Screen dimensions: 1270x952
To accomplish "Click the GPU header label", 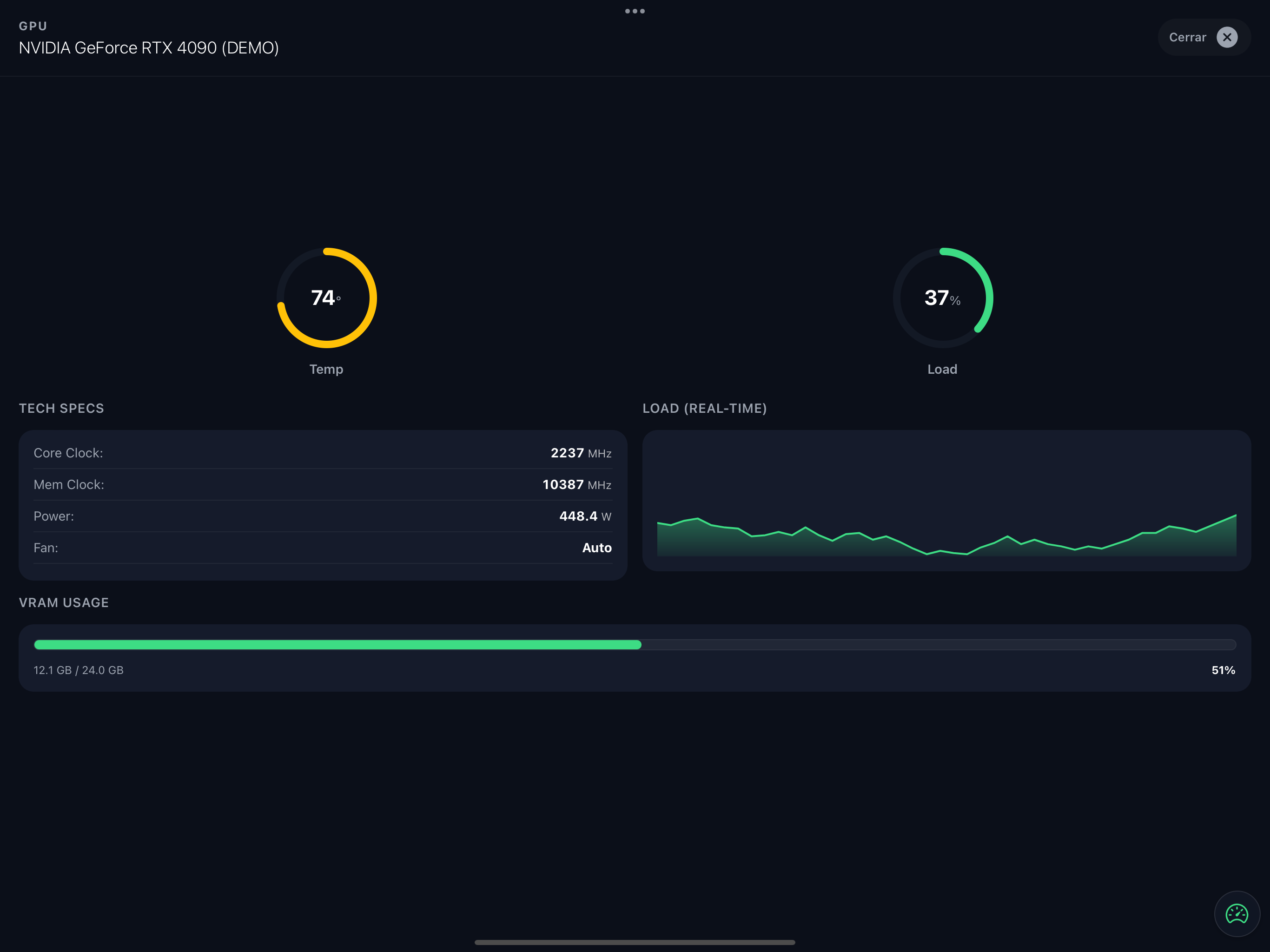I will coord(33,26).
